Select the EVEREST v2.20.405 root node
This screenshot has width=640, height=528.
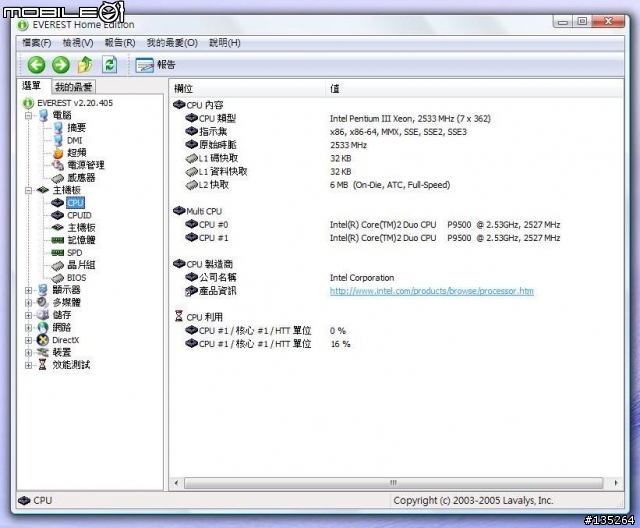pyautogui.click(x=75, y=103)
